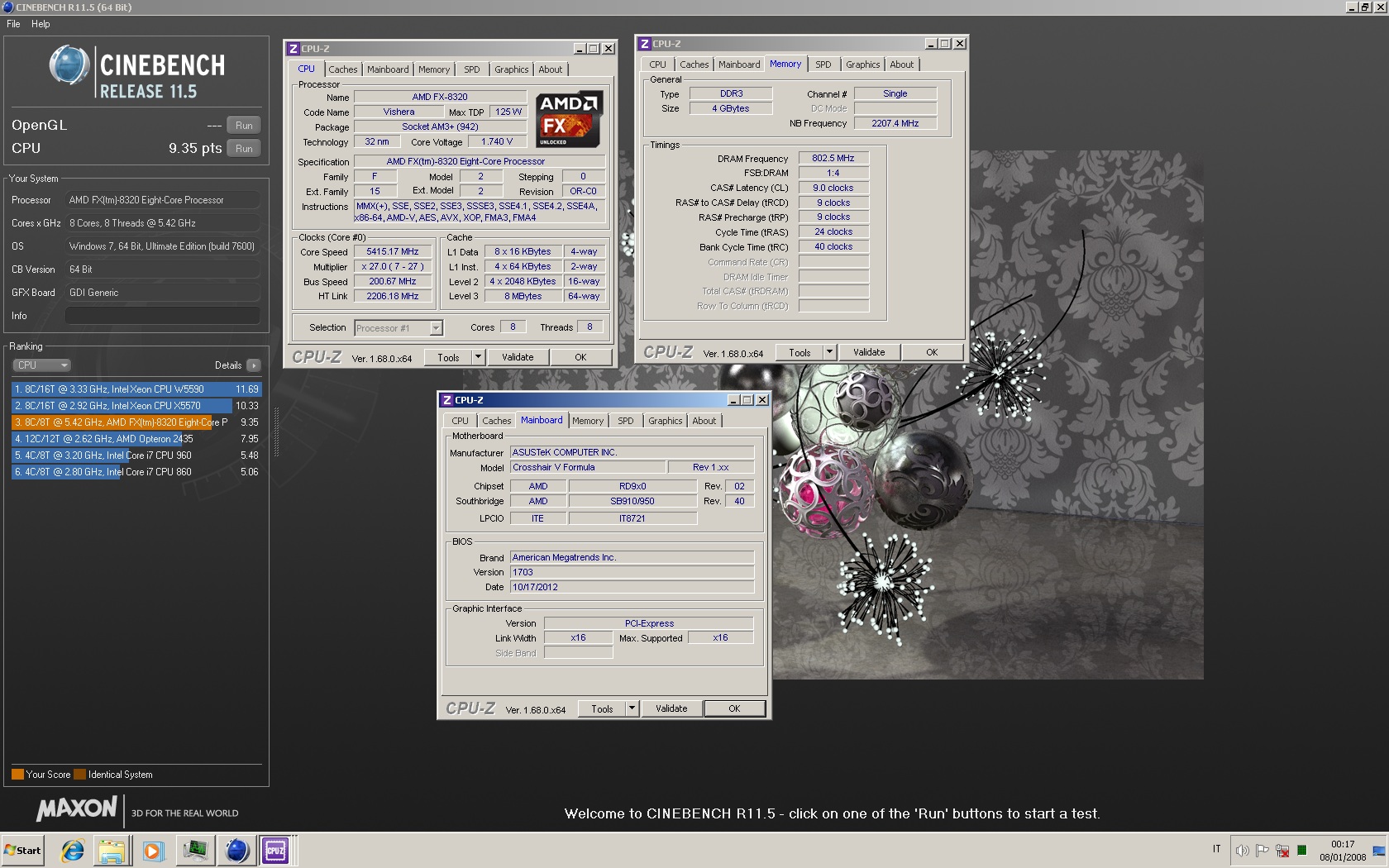Image resolution: width=1389 pixels, height=868 pixels.
Task: Select Memory tab in the Mainboard window
Action: 588,421
